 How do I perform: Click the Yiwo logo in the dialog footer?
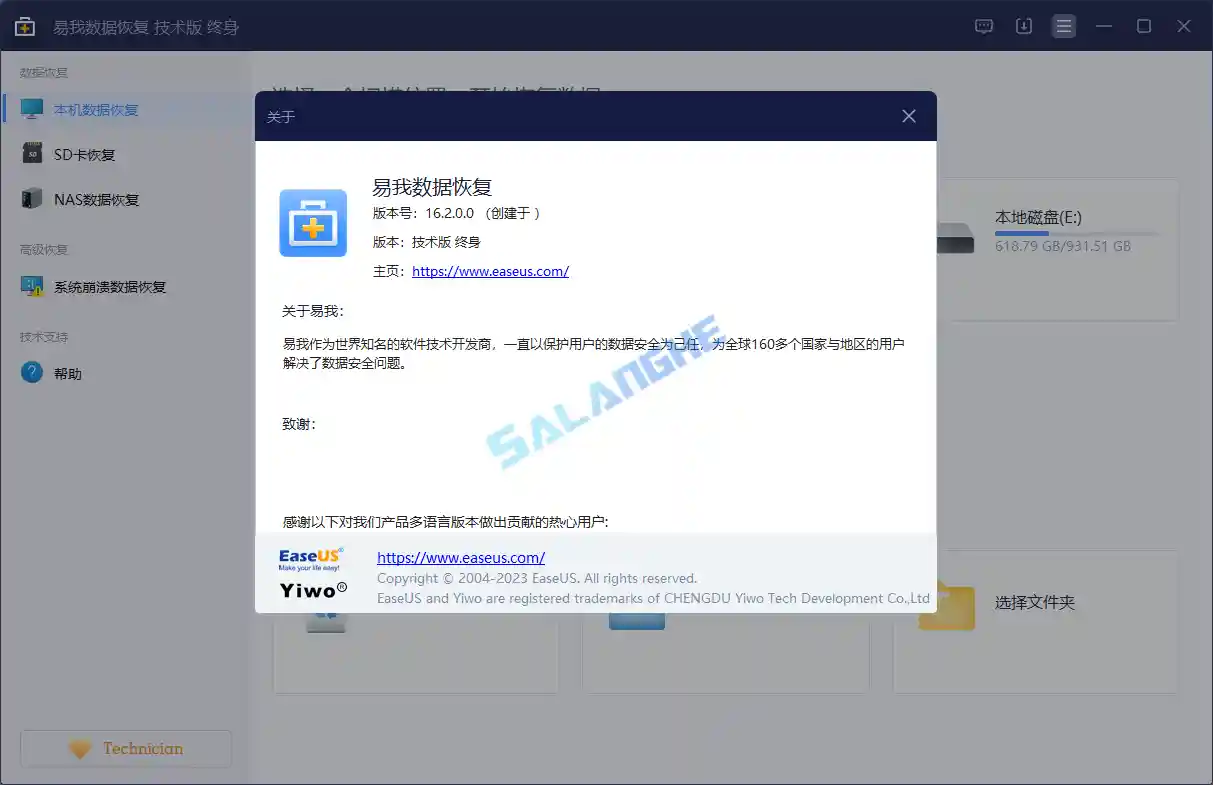coord(313,590)
